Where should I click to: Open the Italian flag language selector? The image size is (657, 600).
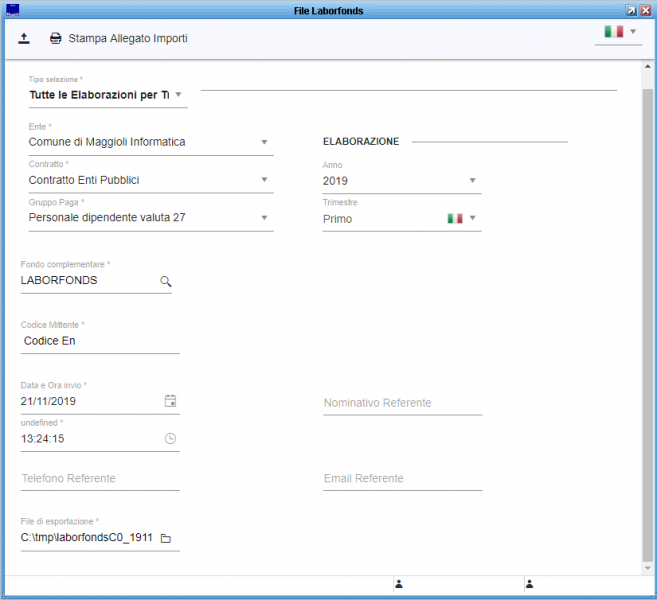click(620, 32)
